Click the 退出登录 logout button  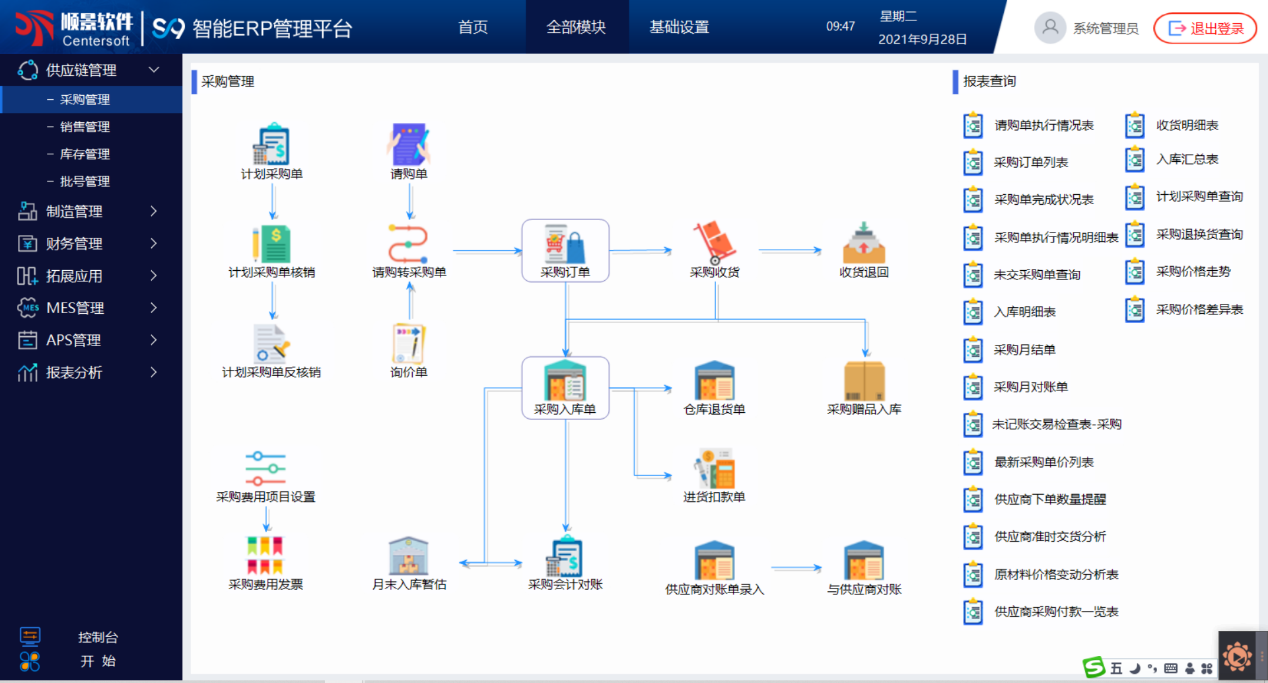[x=1205, y=28]
